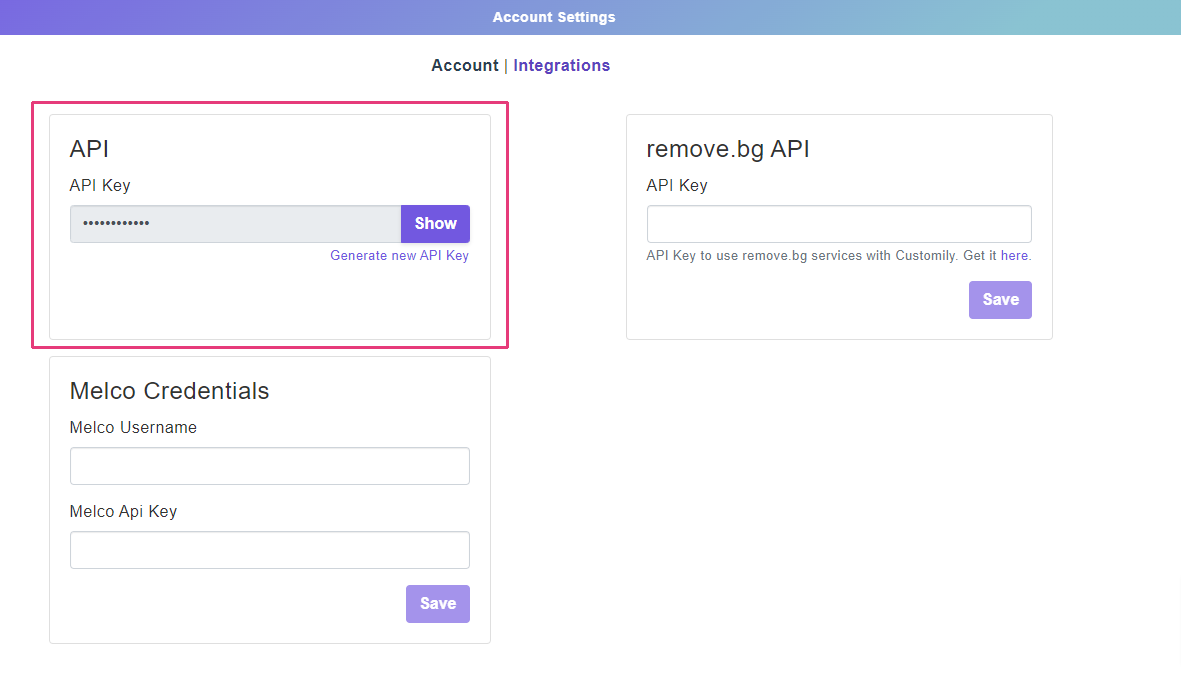Viewport: 1181px width, 684px height.
Task: Open the Account tab
Action: (x=464, y=66)
